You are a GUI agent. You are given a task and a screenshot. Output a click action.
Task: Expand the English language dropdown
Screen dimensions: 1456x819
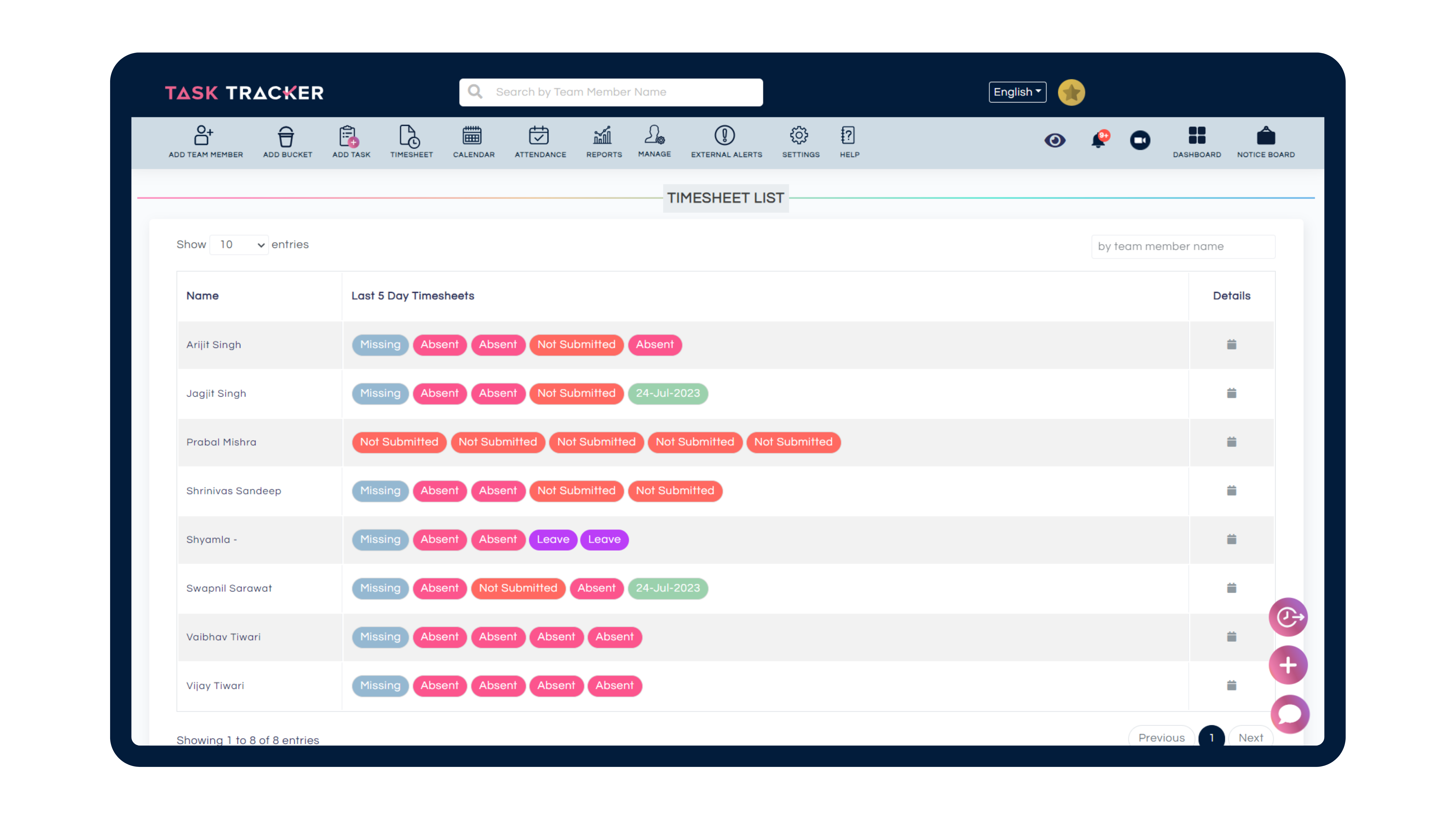coord(1017,92)
